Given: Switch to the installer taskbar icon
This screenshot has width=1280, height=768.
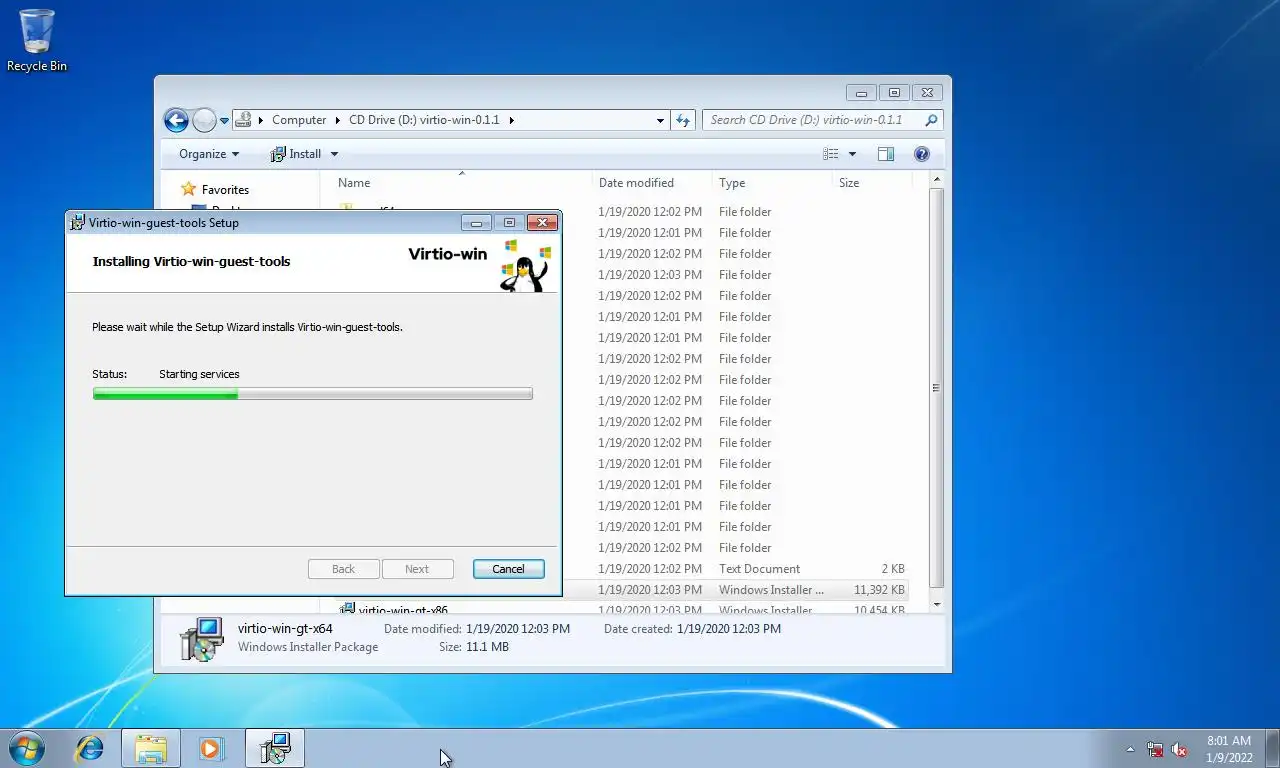Looking at the screenshot, I should click(274, 748).
